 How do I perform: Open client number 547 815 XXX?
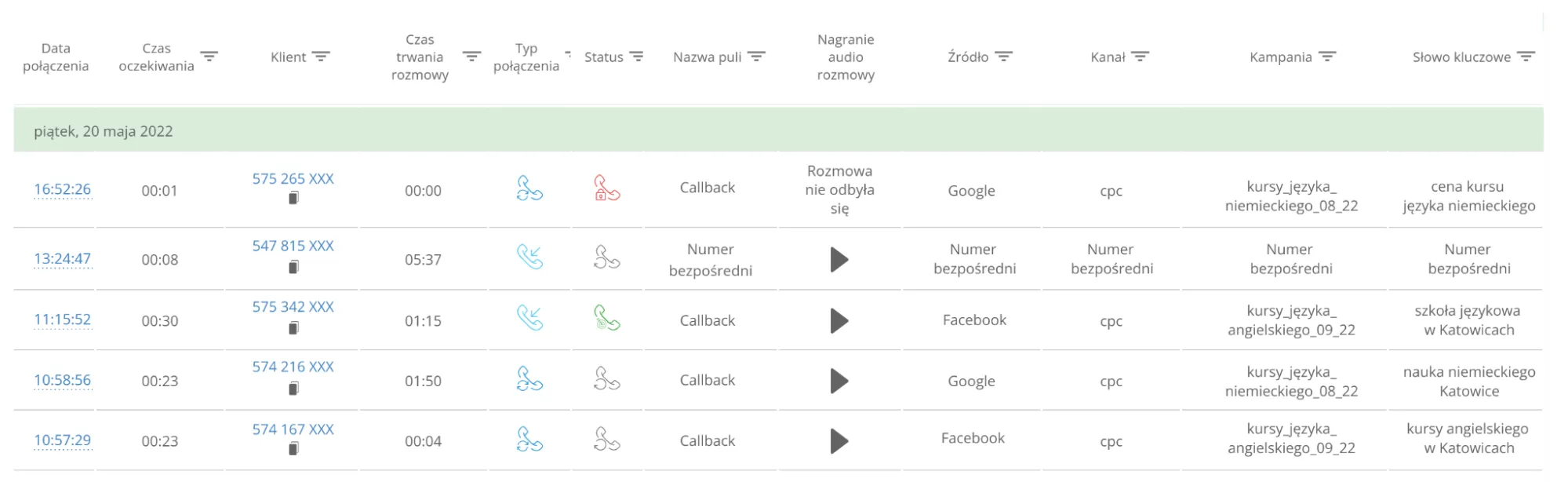(293, 246)
